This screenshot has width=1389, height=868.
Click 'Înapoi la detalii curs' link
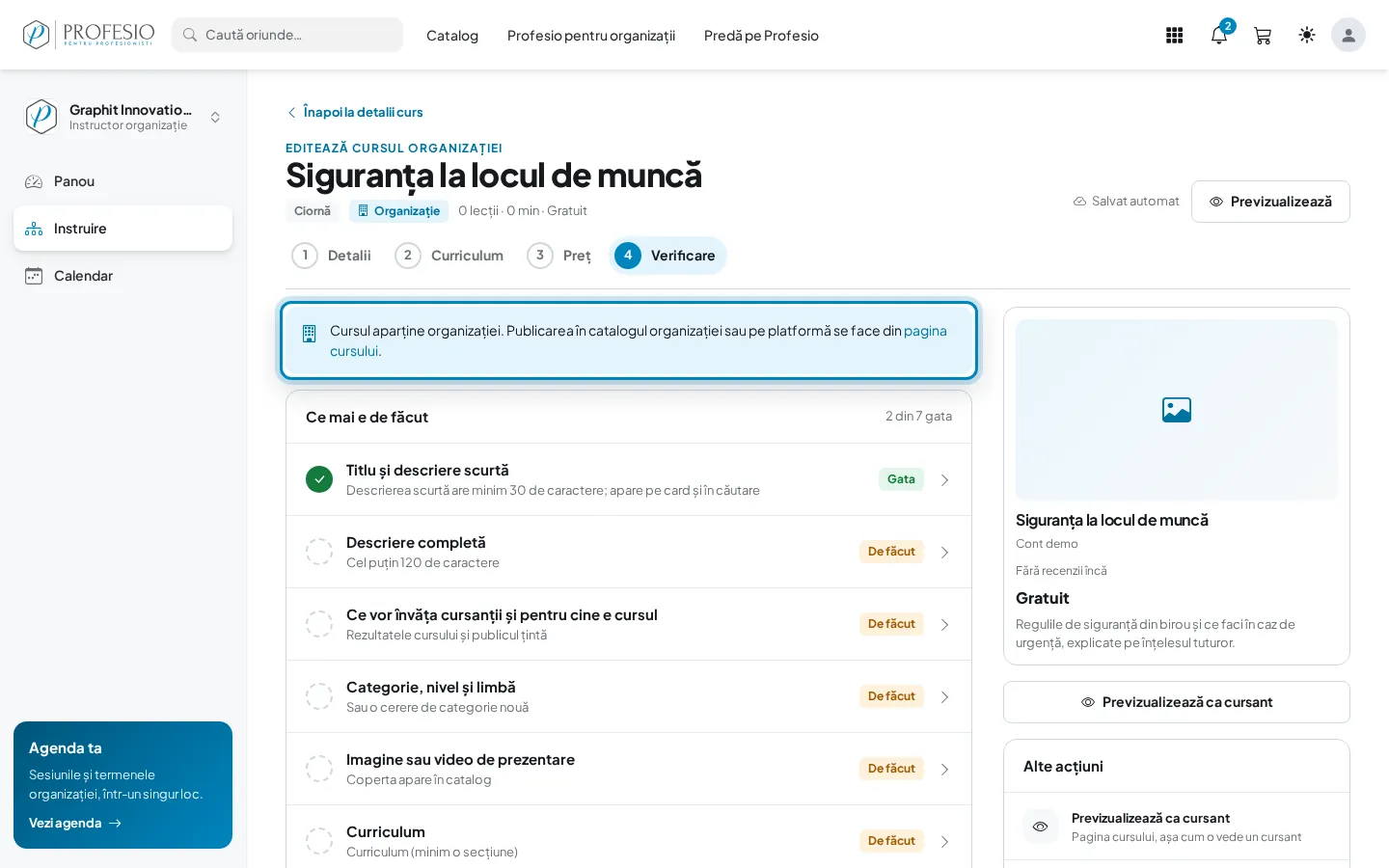pos(355,112)
